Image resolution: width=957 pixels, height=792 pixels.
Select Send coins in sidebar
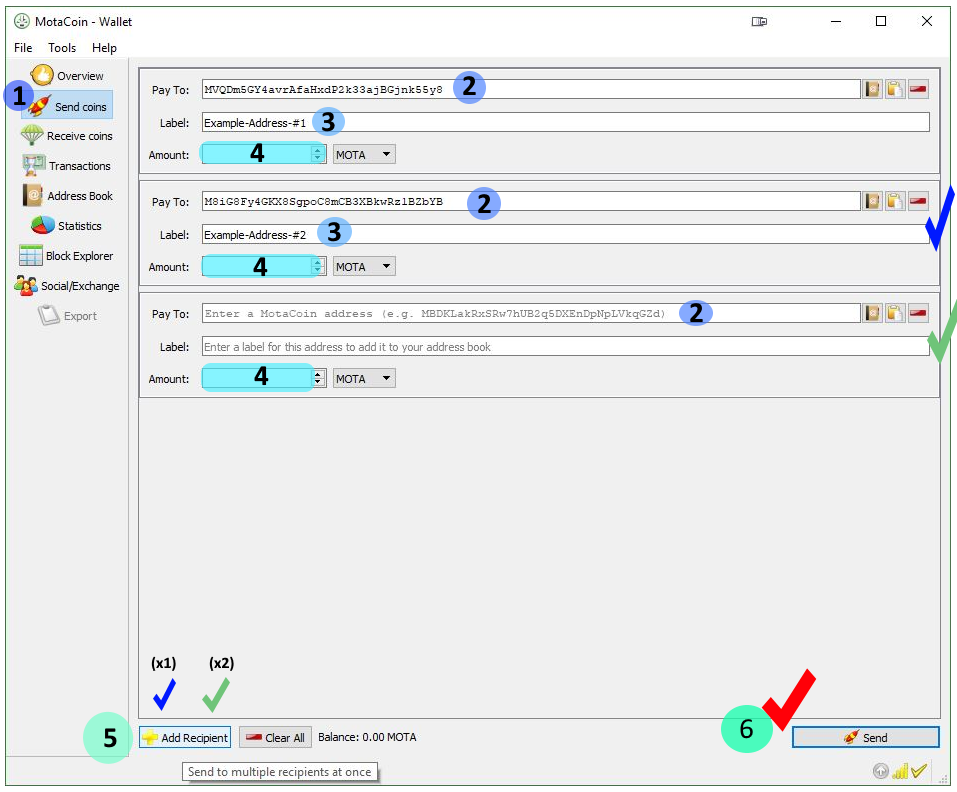[68, 106]
